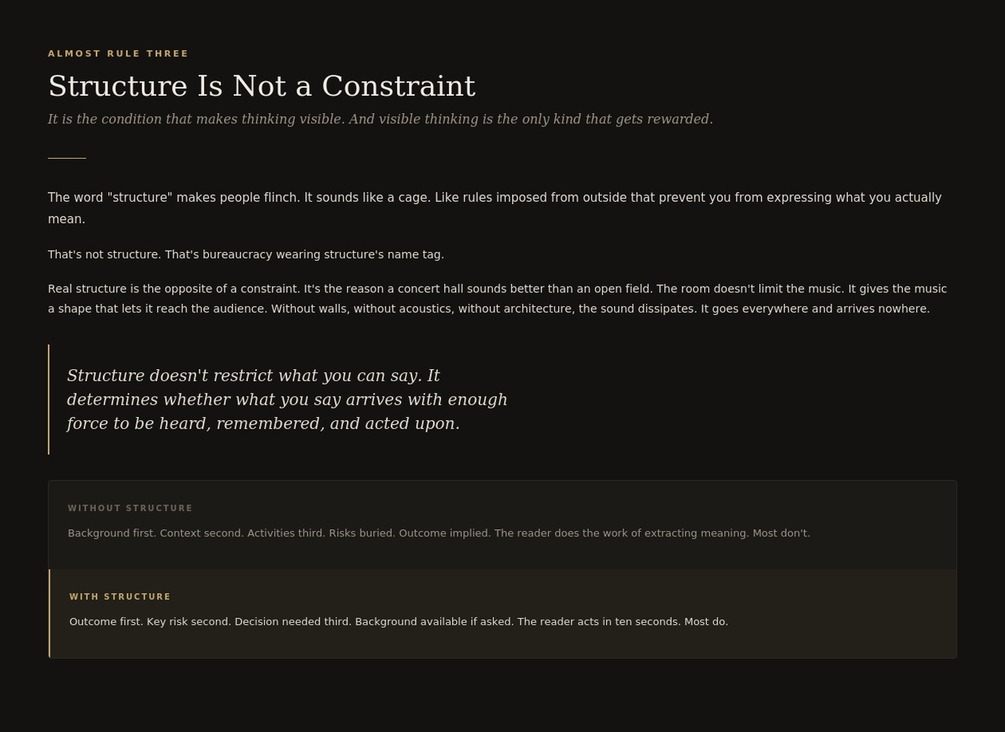Click the 'Almost Rule Three' eyebrow label
The image size is (1005, 732).
[x=118, y=54]
